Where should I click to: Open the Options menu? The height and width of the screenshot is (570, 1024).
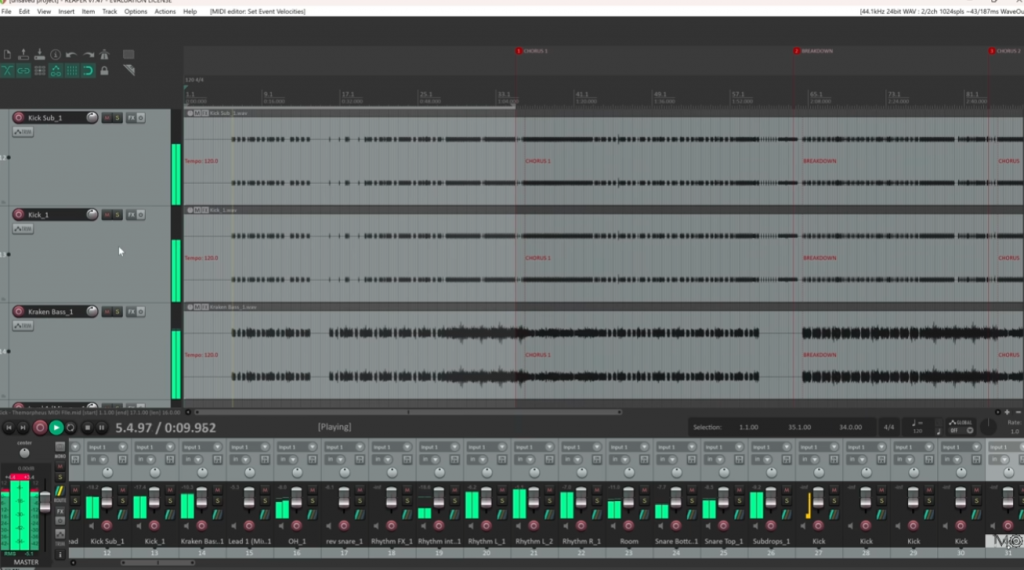(136, 11)
